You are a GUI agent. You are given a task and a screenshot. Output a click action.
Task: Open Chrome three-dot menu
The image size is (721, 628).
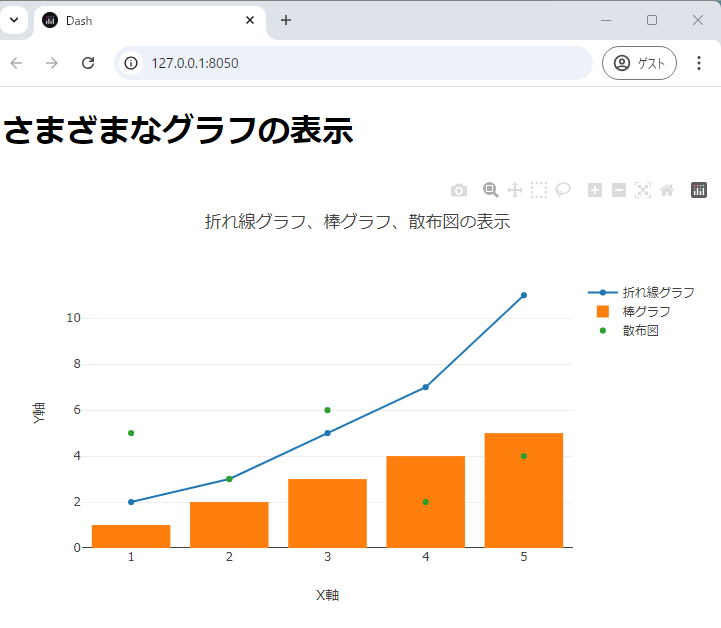(698, 63)
